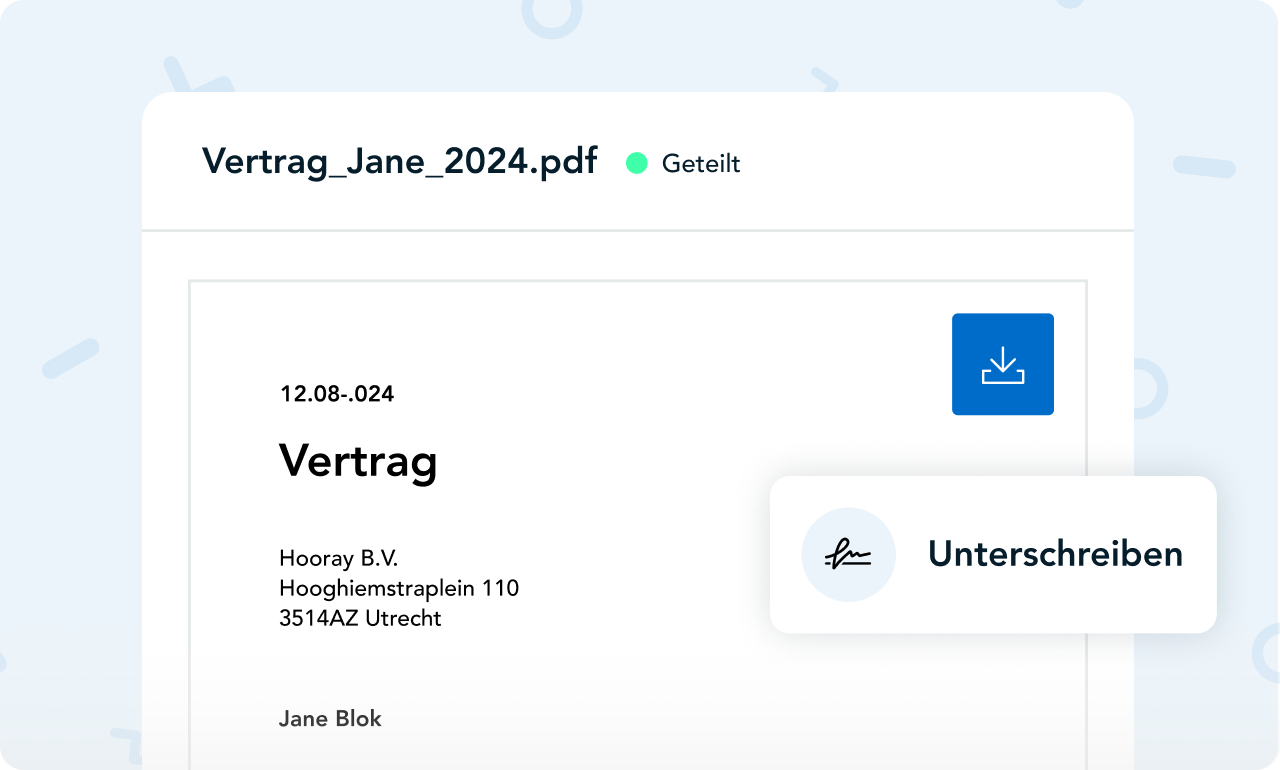This screenshot has width=1280, height=770.
Task: Click the blue download icon button
Action: pyautogui.click(x=1002, y=364)
